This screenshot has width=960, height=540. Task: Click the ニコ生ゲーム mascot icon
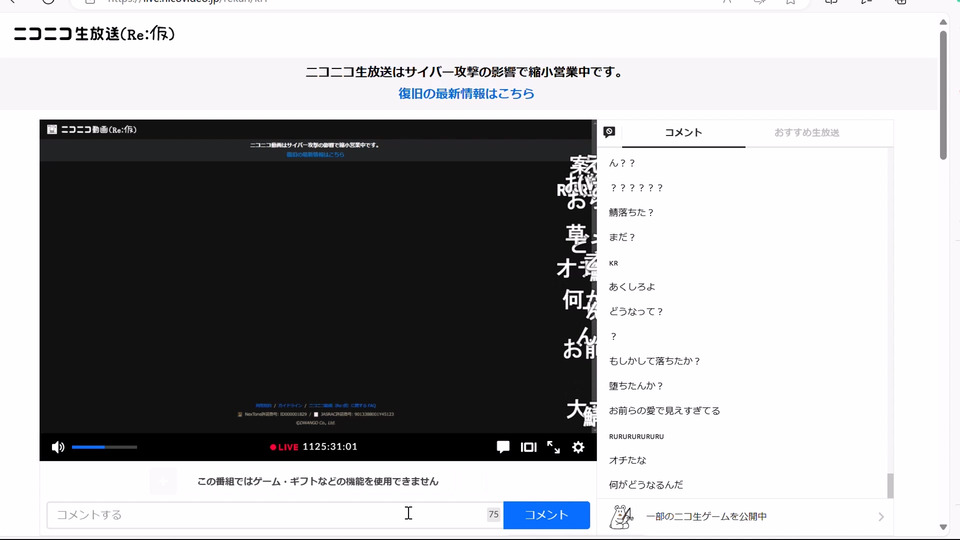coord(621,517)
